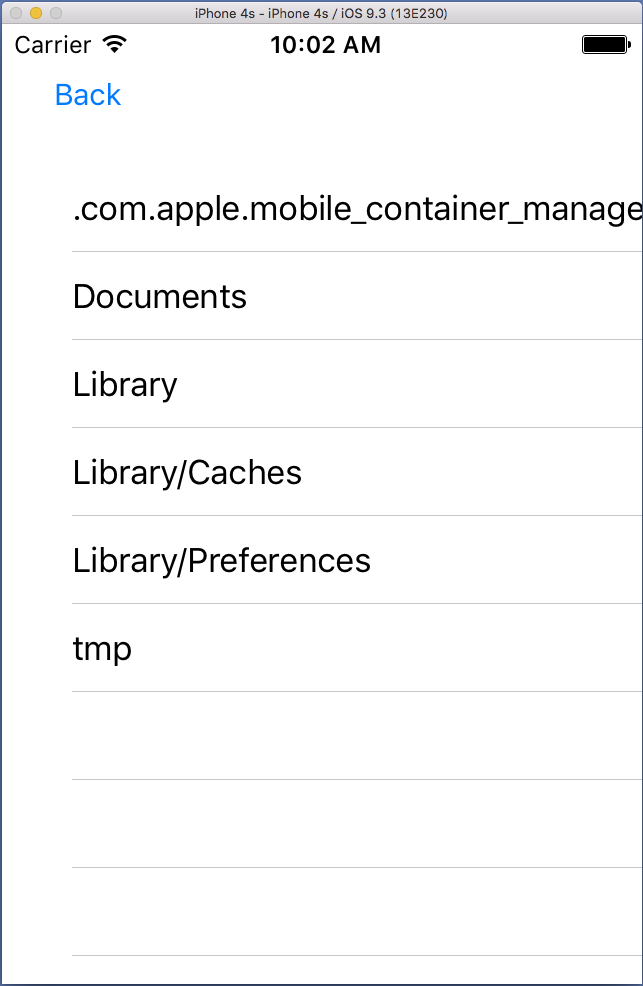This screenshot has height=986, width=643.
Task: Tap the partial empty row at list bottom
Action: point(356,970)
